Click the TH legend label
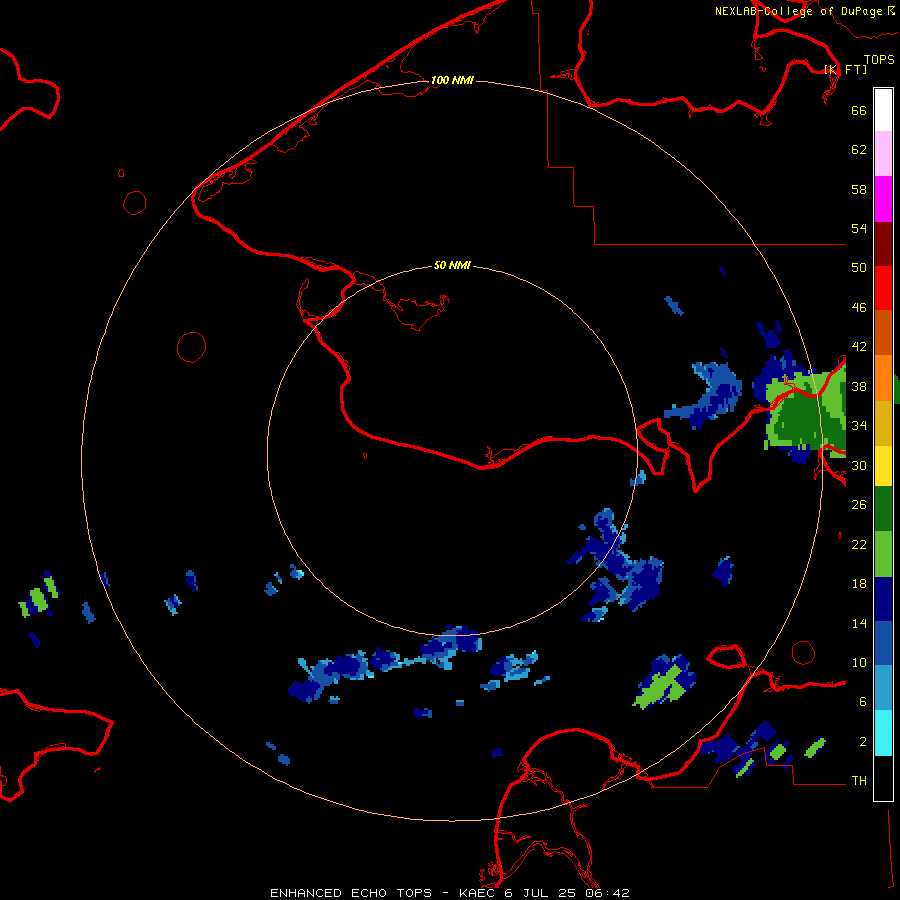The image size is (900, 900). click(x=859, y=781)
